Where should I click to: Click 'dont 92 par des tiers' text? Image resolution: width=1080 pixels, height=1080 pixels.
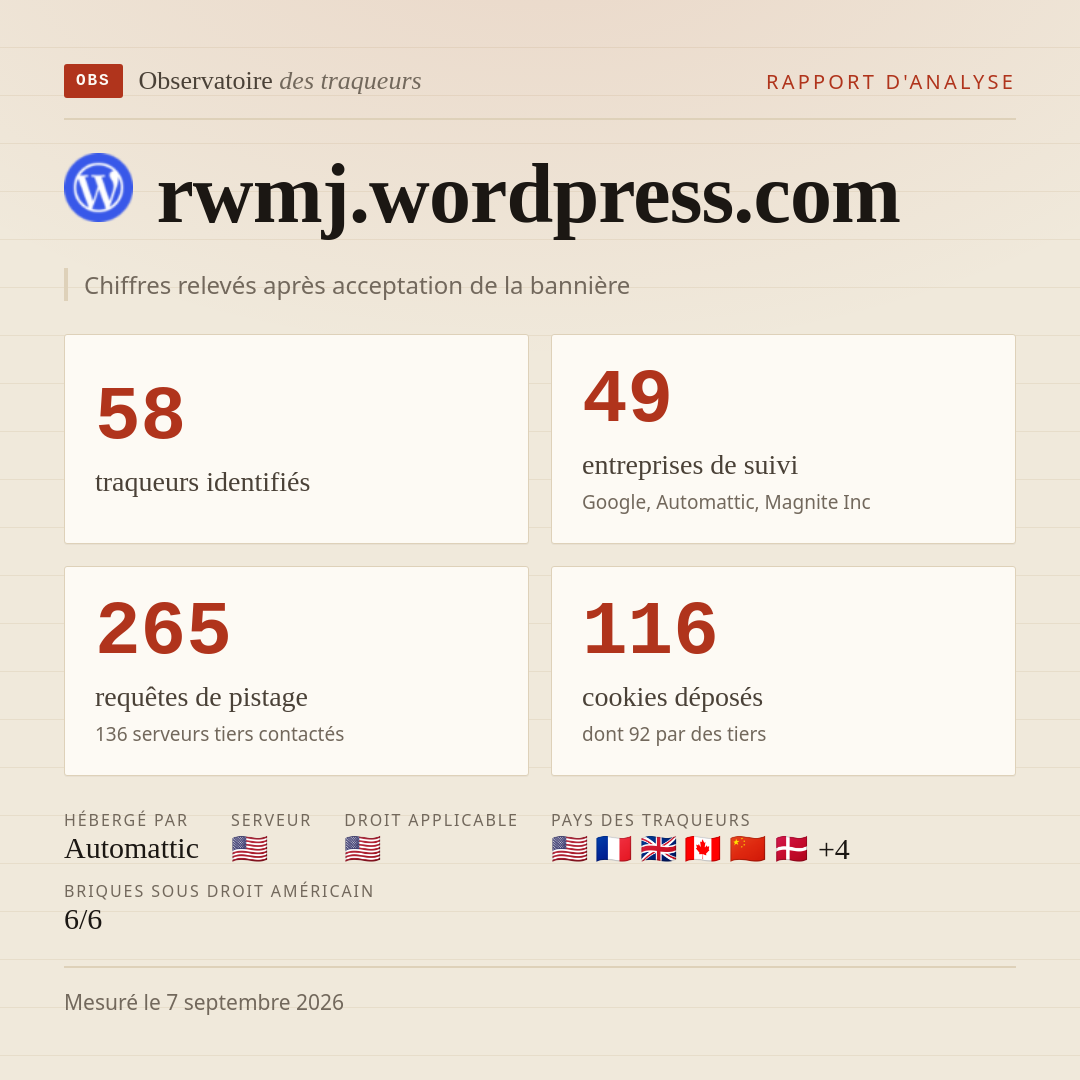[674, 734]
